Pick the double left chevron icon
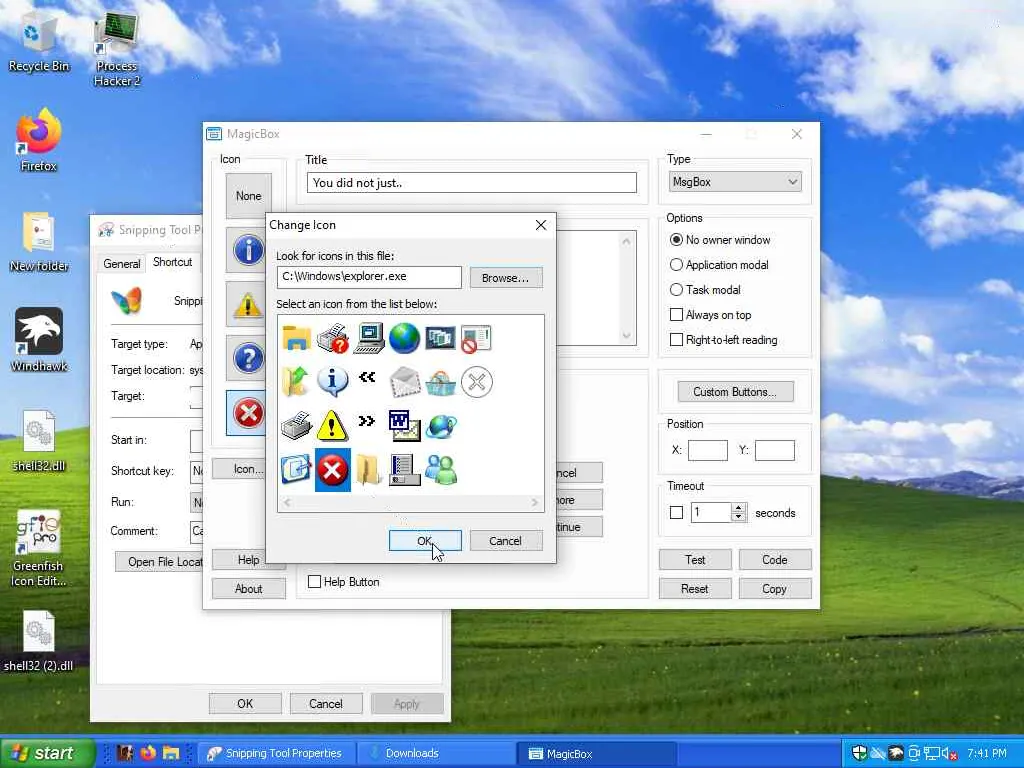 click(367, 377)
